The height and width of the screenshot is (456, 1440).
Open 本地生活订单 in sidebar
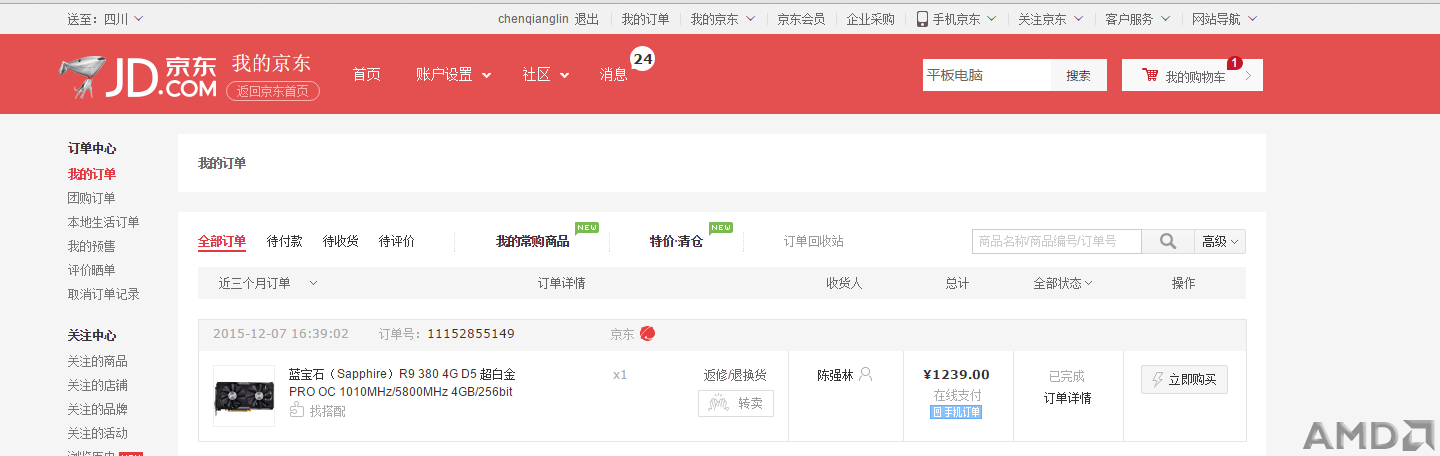[104, 222]
